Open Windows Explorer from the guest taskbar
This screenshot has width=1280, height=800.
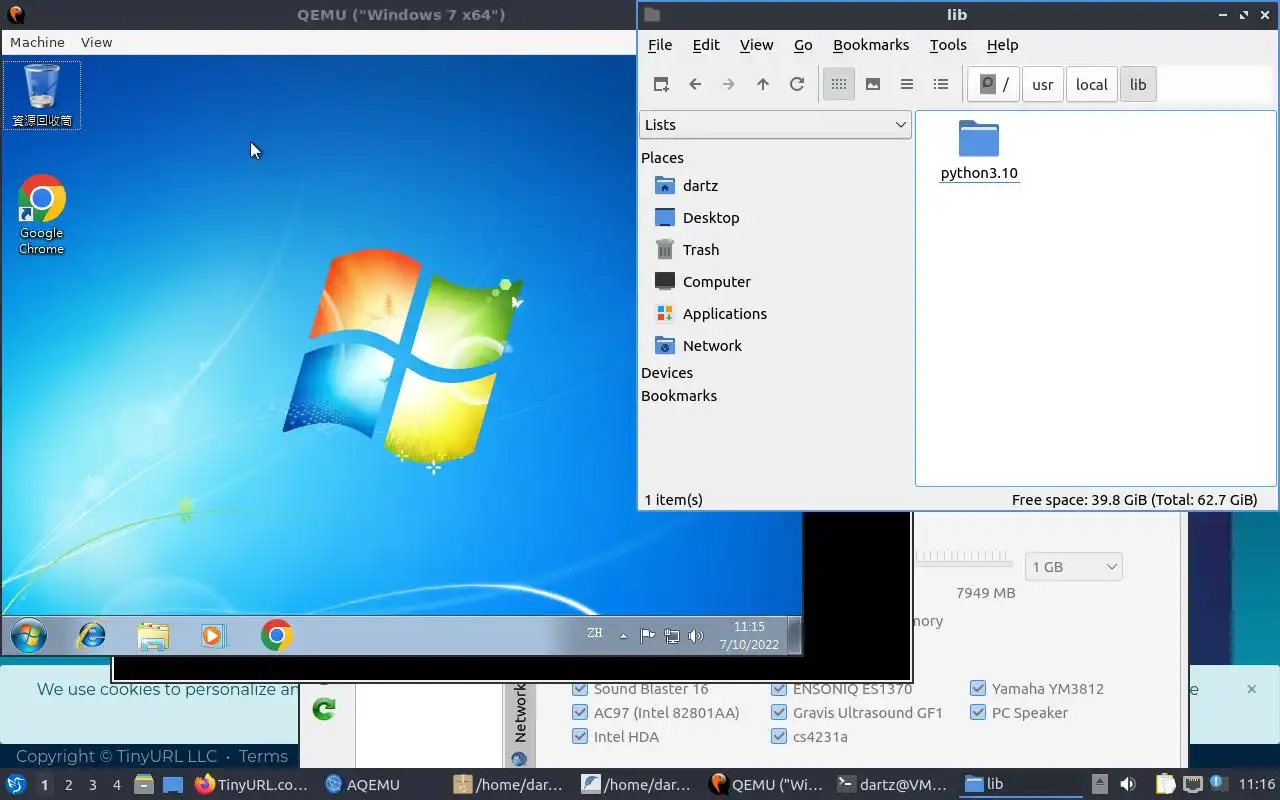pyautogui.click(x=153, y=635)
